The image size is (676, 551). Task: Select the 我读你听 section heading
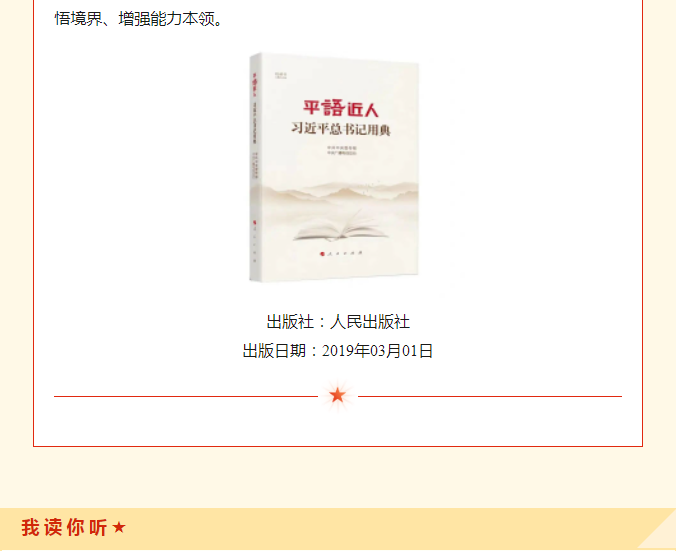(64, 527)
